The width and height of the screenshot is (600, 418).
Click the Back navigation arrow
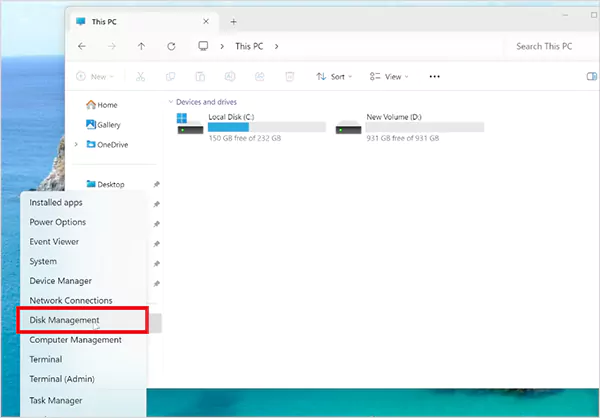tap(82, 46)
